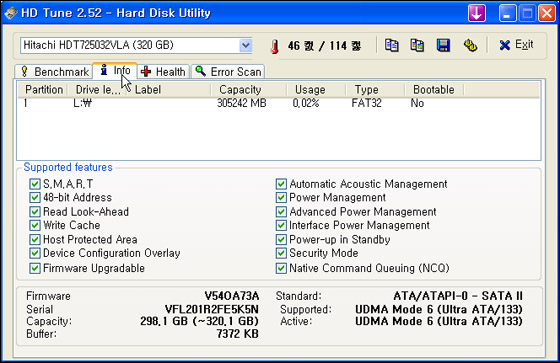The image size is (560, 363).
Task: Open the options wrench icon
Action: pos(470,45)
